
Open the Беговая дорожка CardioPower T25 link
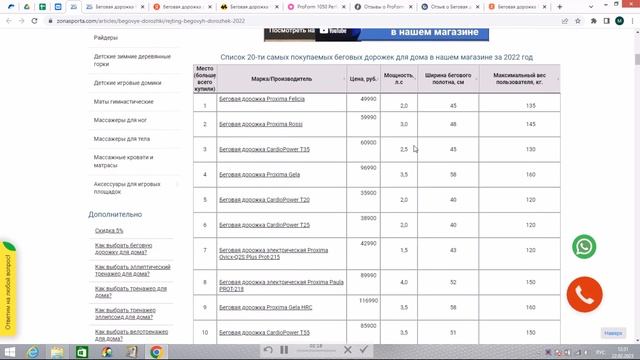coord(264,225)
